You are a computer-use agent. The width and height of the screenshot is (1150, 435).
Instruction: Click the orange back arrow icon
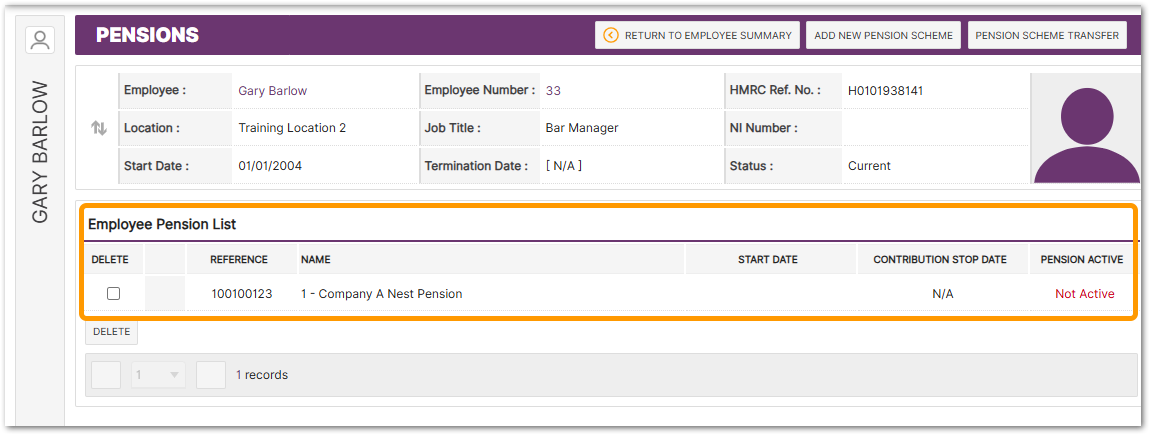tap(611, 35)
